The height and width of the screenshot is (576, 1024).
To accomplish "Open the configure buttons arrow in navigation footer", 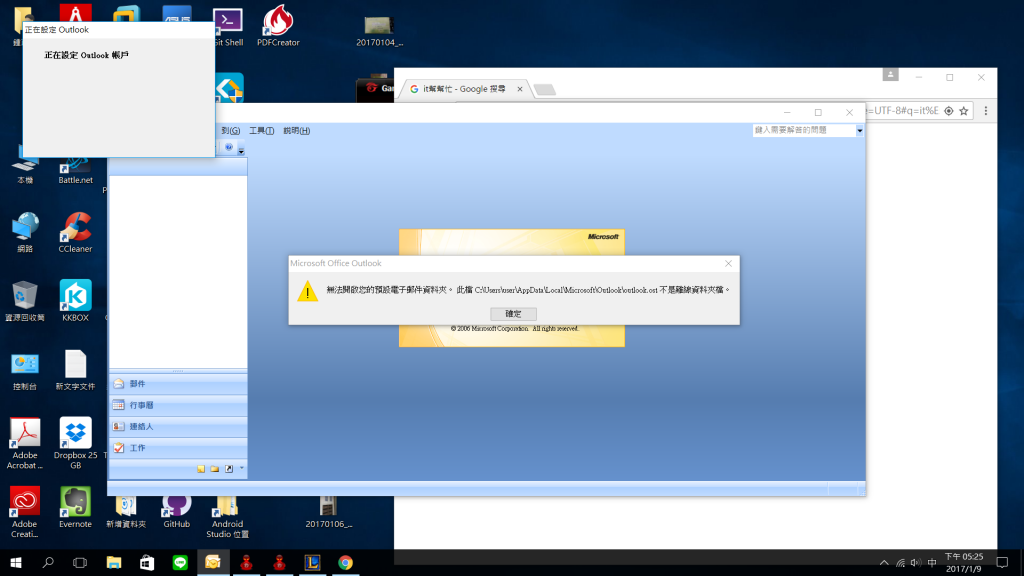I will click(242, 468).
